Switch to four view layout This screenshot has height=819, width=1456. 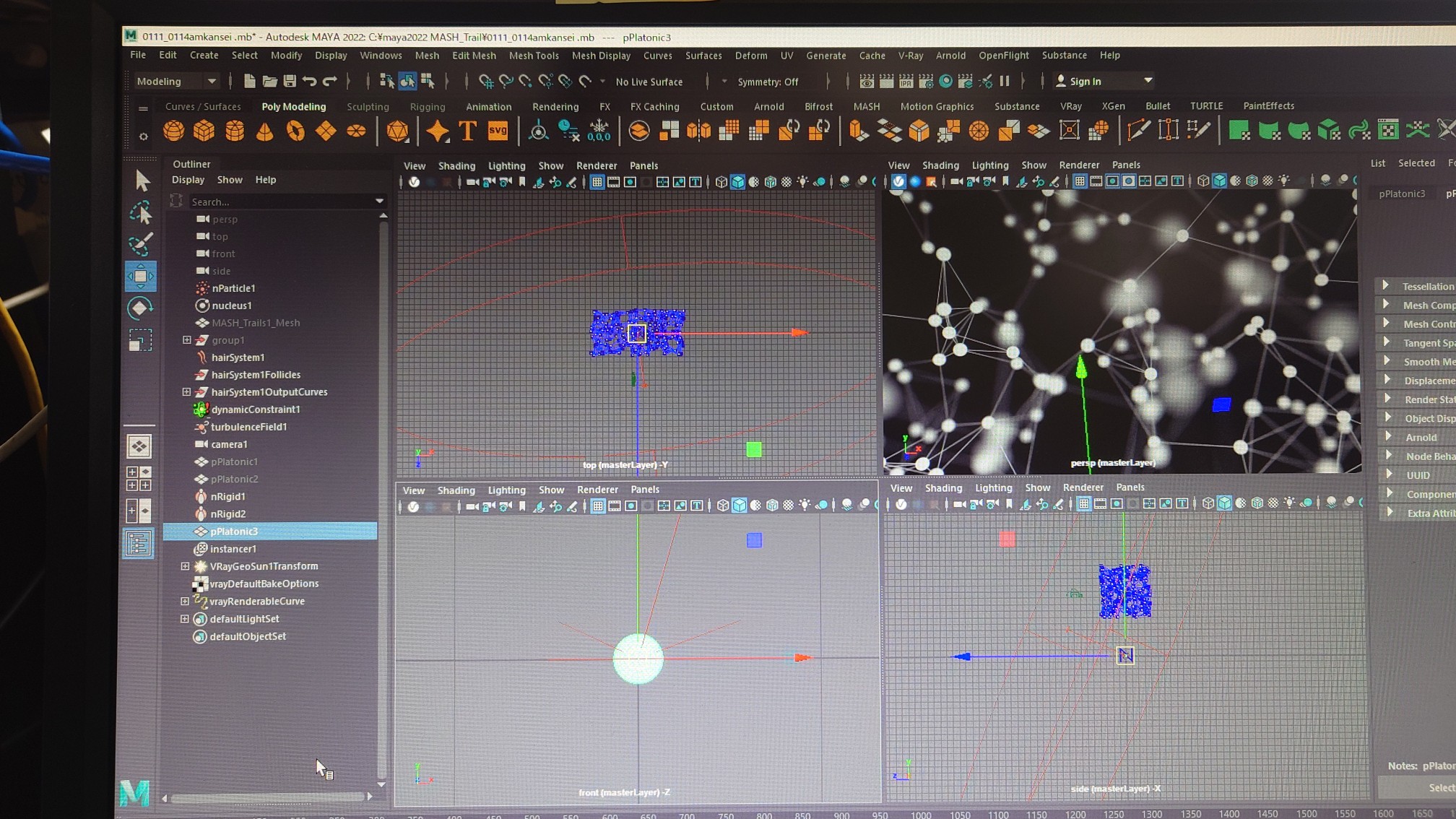click(139, 478)
